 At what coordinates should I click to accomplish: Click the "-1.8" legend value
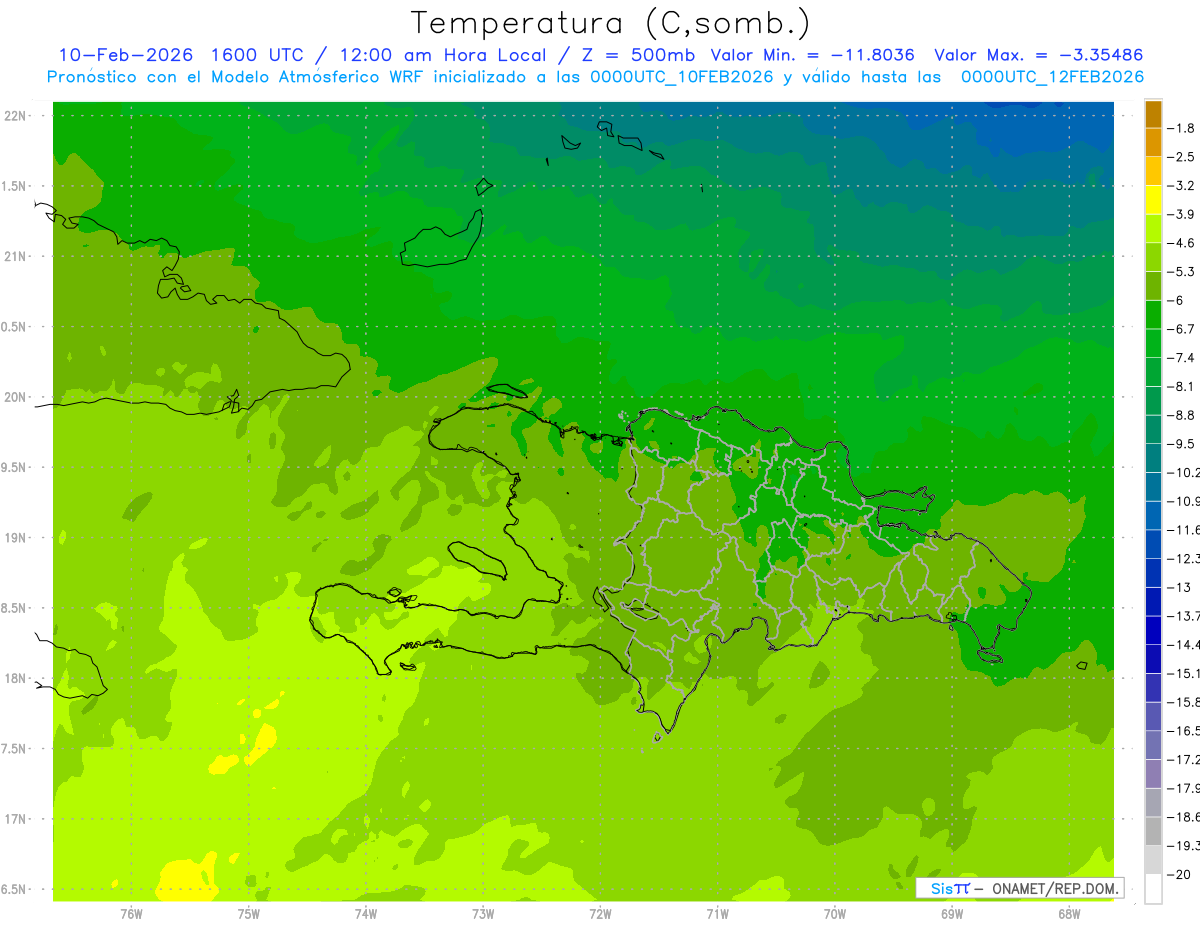1183,128
